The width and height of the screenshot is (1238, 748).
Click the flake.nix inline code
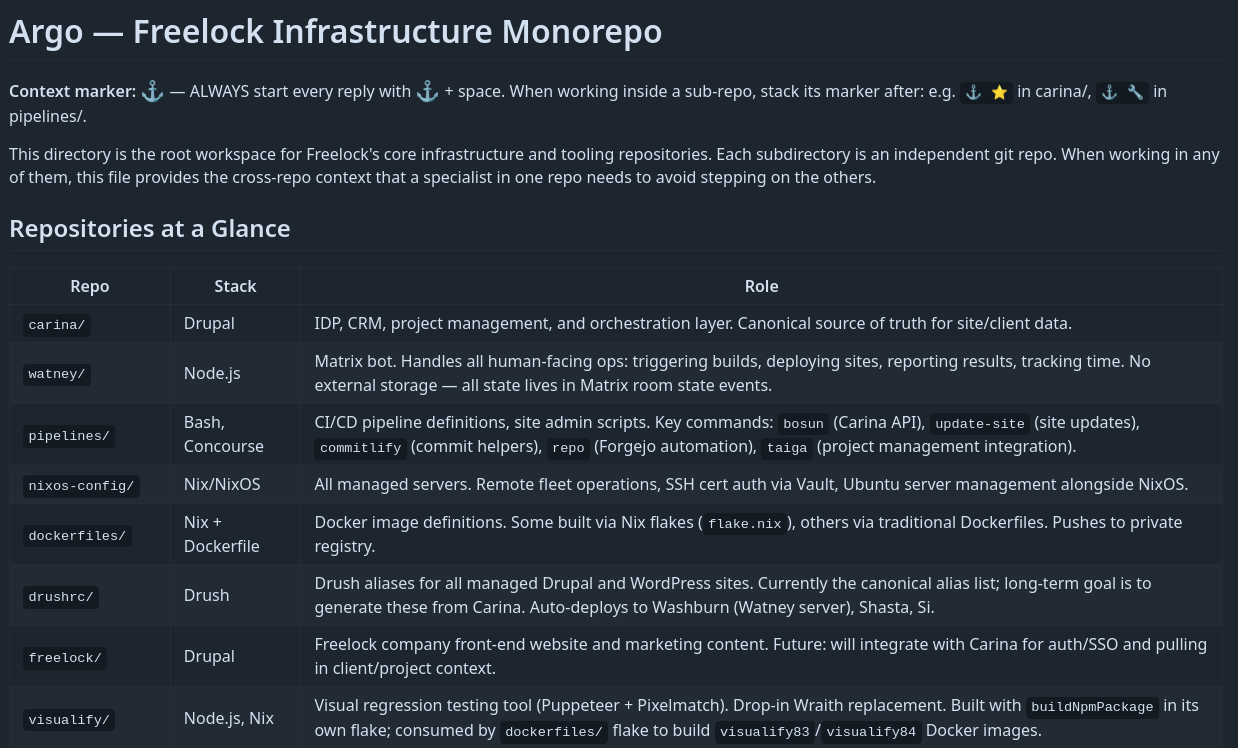[x=745, y=523]
